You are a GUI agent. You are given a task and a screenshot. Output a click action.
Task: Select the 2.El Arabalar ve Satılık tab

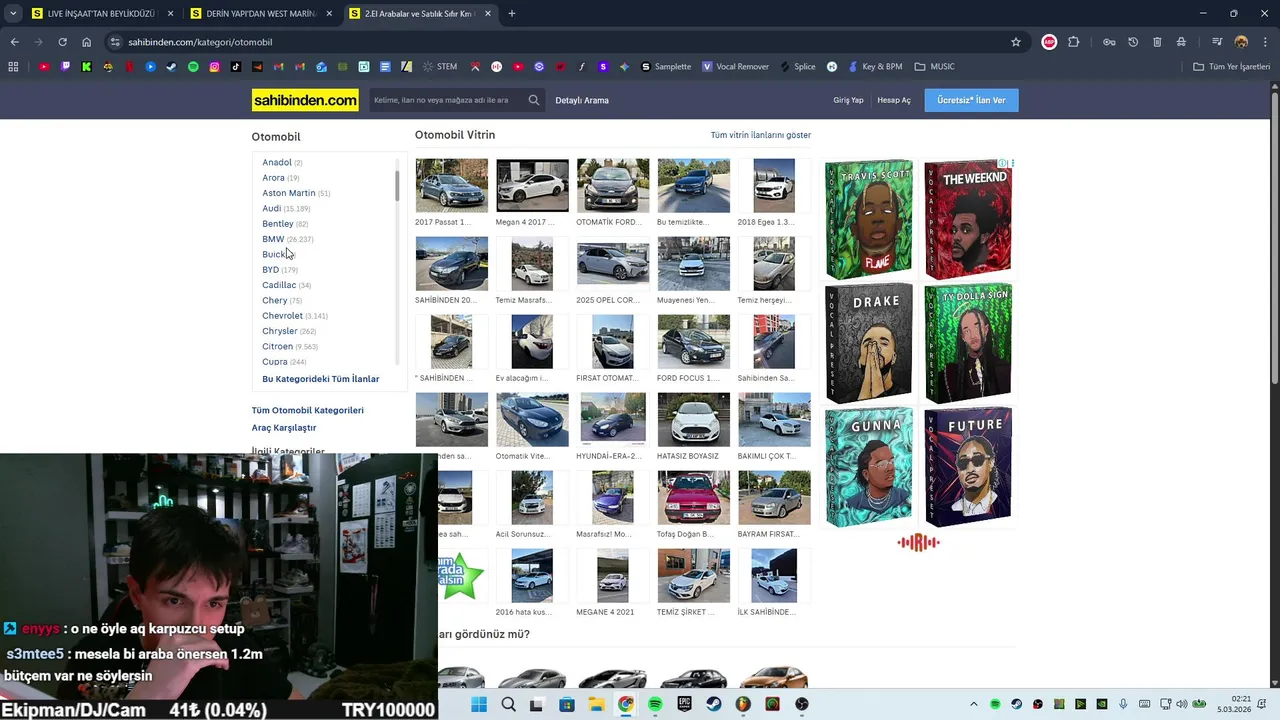(419, 14)
